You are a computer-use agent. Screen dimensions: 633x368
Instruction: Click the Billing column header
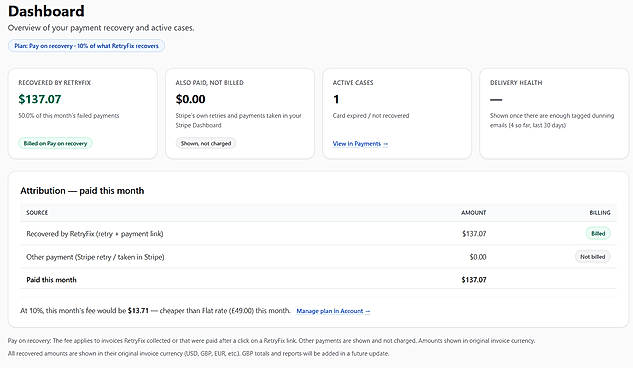point(600,213)
